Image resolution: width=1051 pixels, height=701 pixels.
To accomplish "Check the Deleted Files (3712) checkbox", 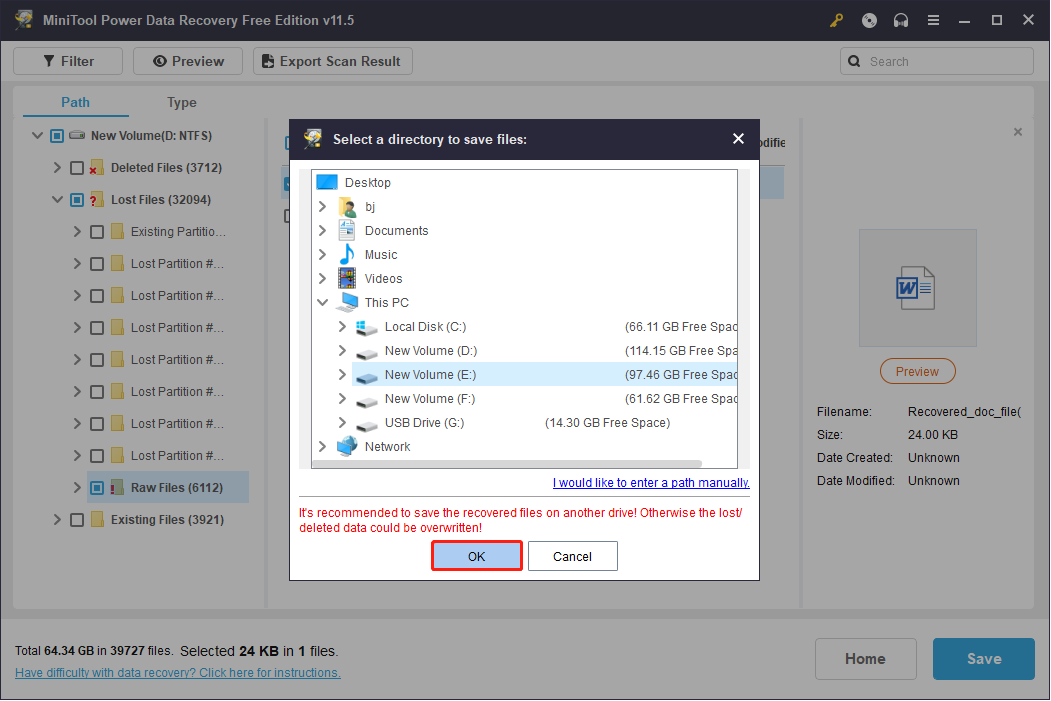I will (77, 168).
